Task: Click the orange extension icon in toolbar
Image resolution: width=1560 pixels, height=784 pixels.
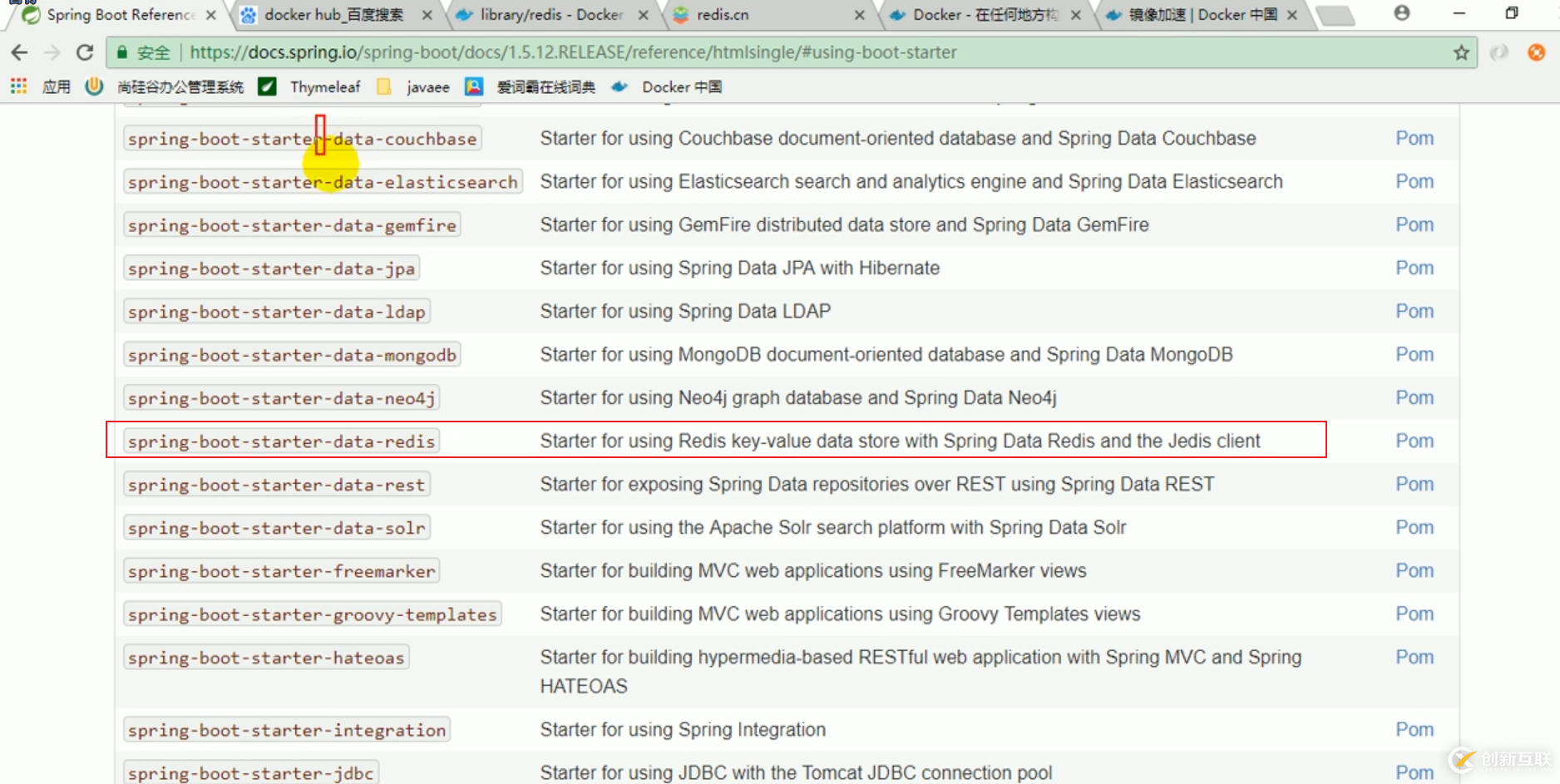Action: pos(1536,52)
